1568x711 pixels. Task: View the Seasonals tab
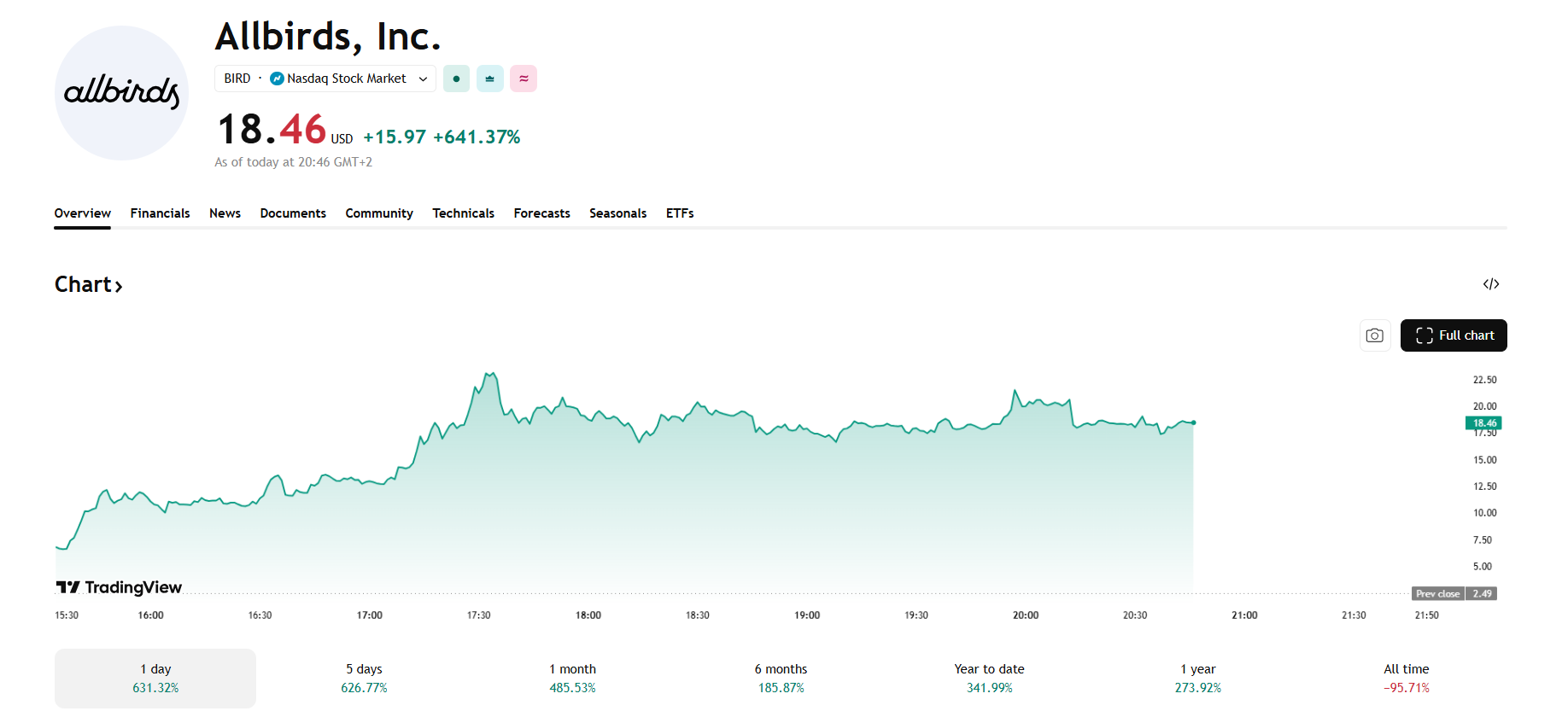(617, 213)
